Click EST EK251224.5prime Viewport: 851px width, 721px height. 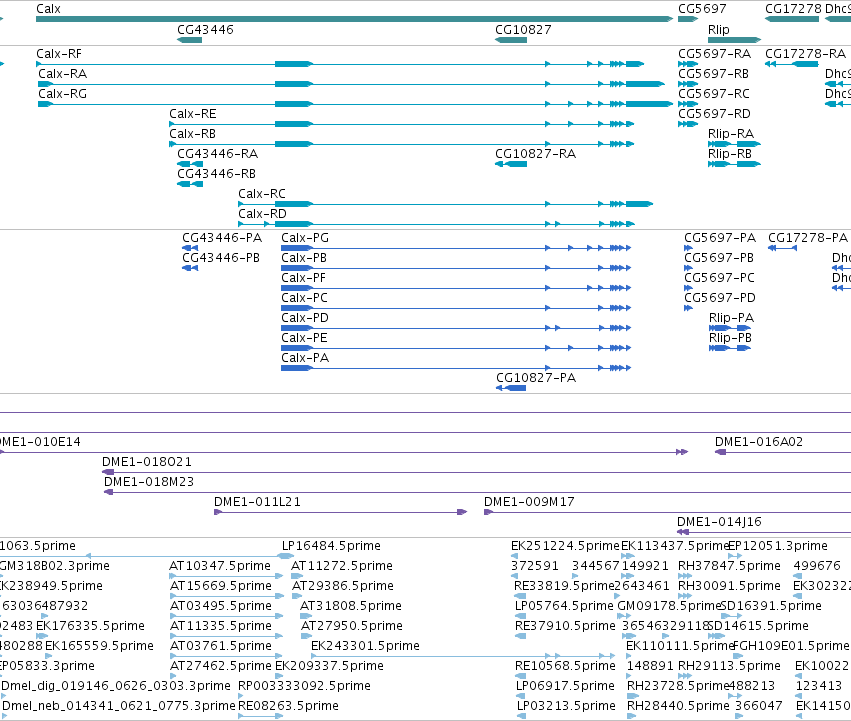[x=565, y=546]
